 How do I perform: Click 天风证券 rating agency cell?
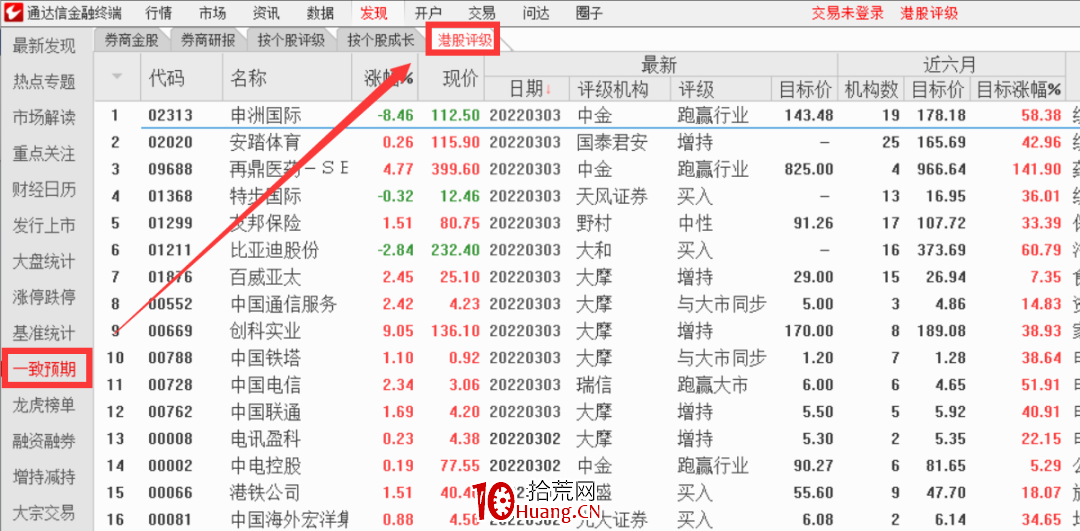click(612, 196)
